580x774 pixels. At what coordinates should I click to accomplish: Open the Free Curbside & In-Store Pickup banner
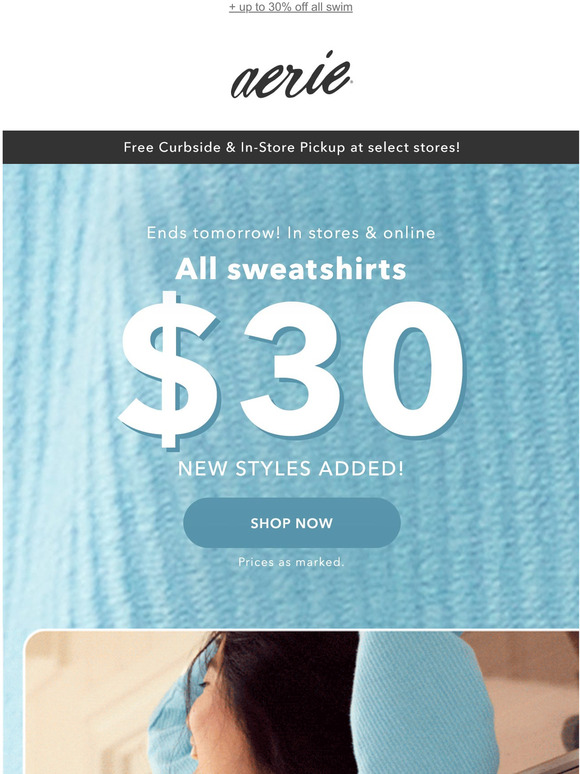pos(291,147)
